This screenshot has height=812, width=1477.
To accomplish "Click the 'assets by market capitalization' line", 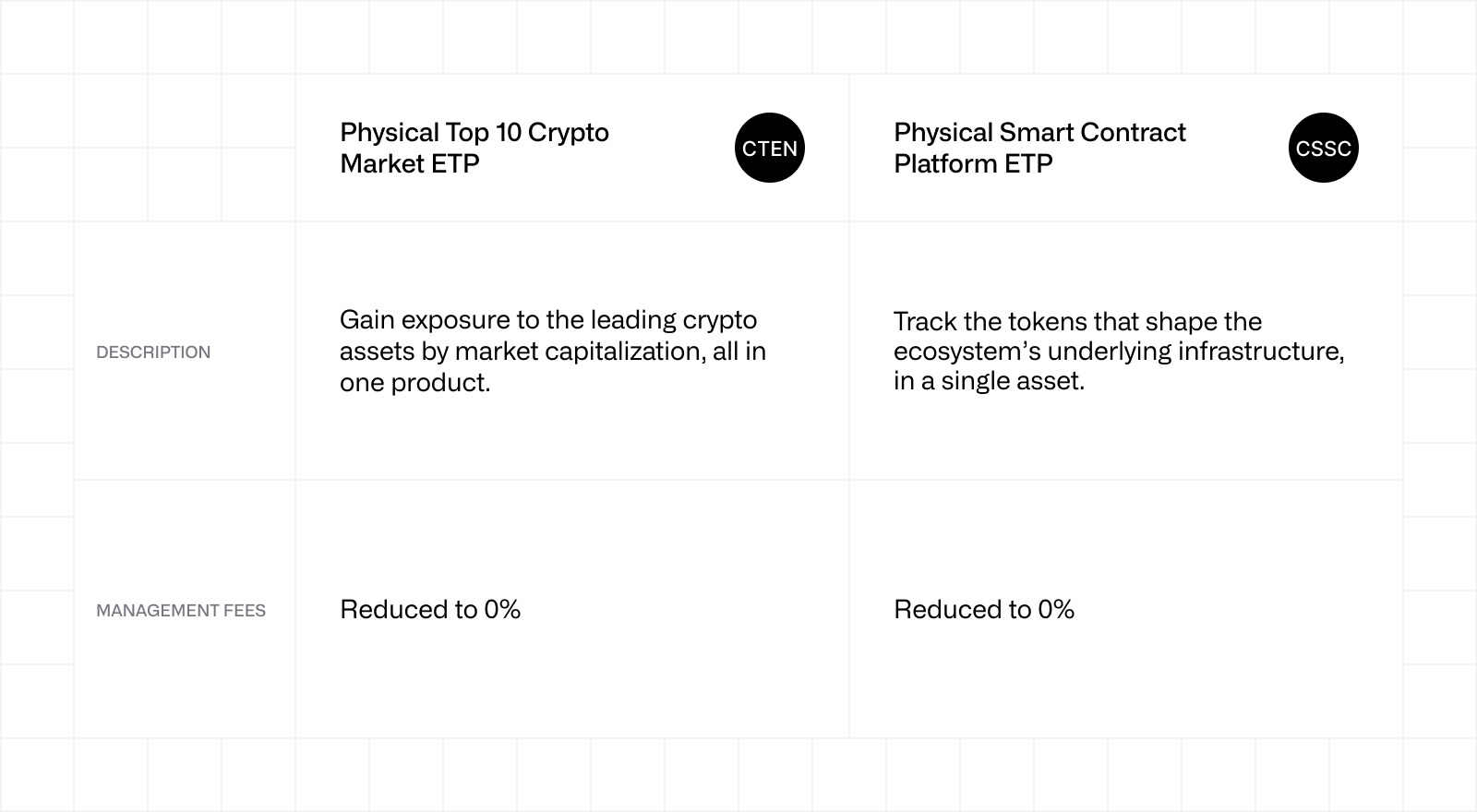I will [553, 352].
